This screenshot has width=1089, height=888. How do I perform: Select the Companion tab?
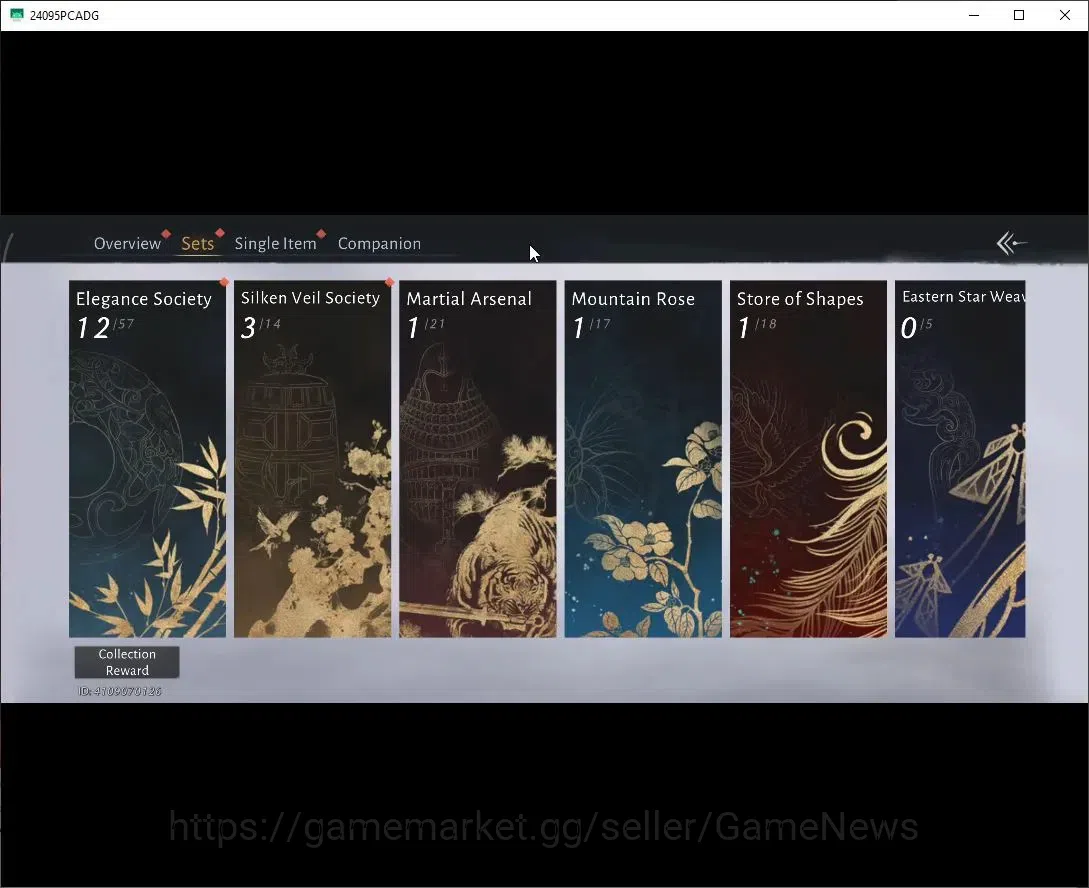[379, 244]
